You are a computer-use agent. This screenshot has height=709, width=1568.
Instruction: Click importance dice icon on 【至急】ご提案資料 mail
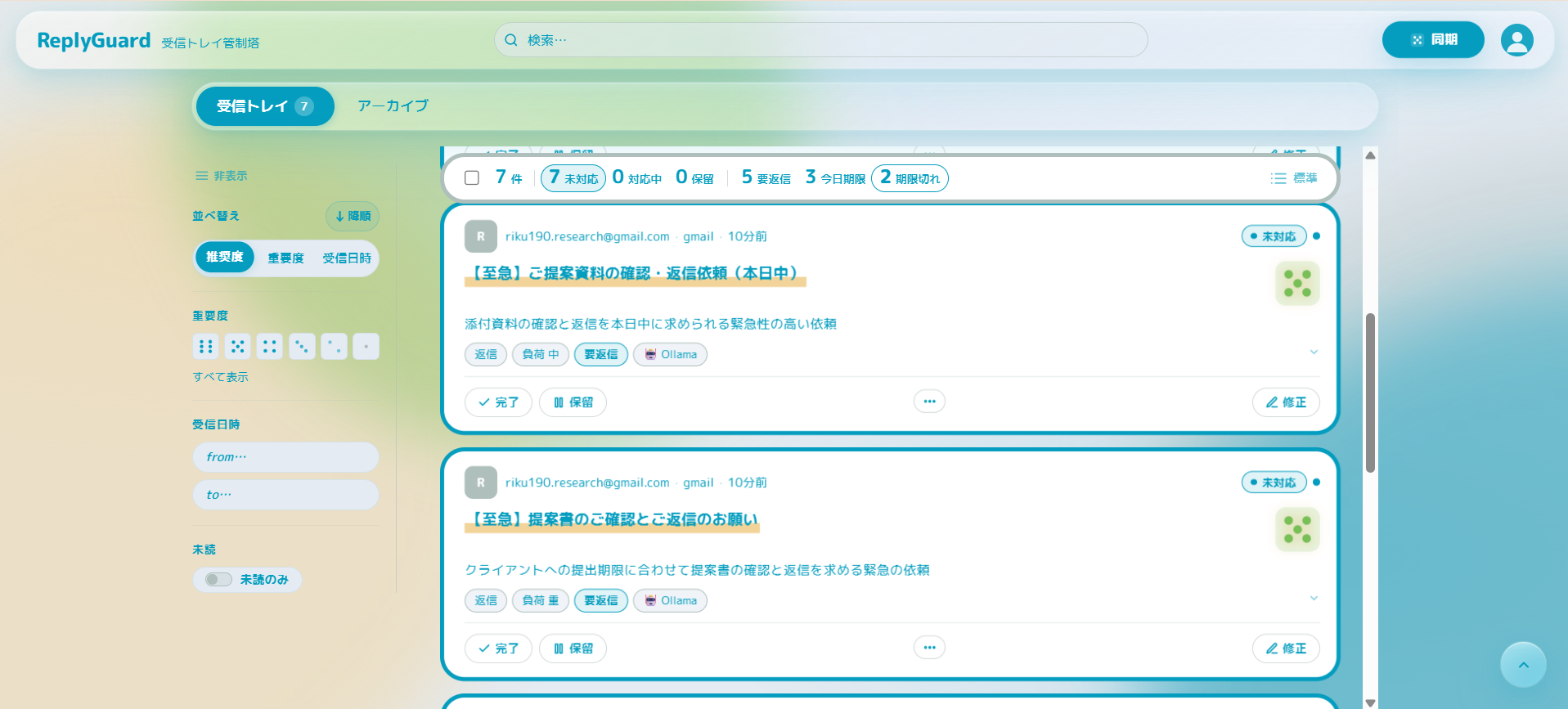click(1297, 284)
